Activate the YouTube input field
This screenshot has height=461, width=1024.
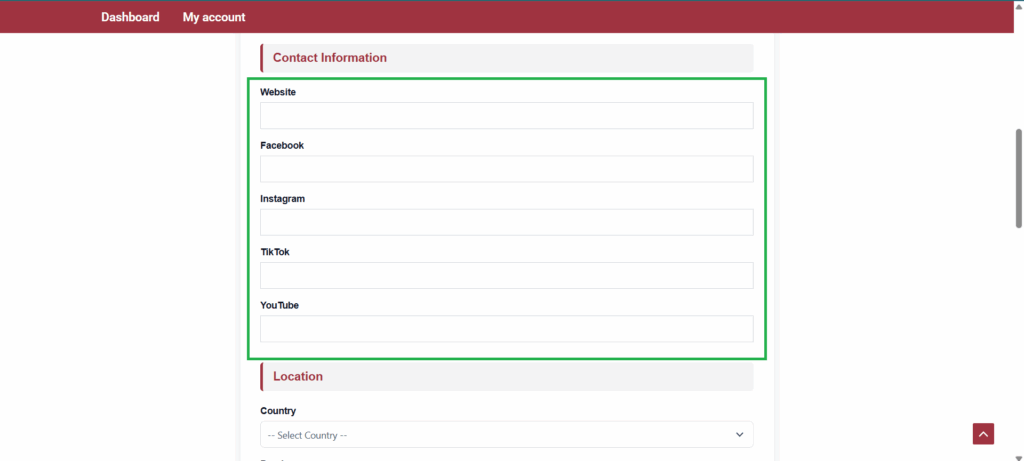(506, 329)
